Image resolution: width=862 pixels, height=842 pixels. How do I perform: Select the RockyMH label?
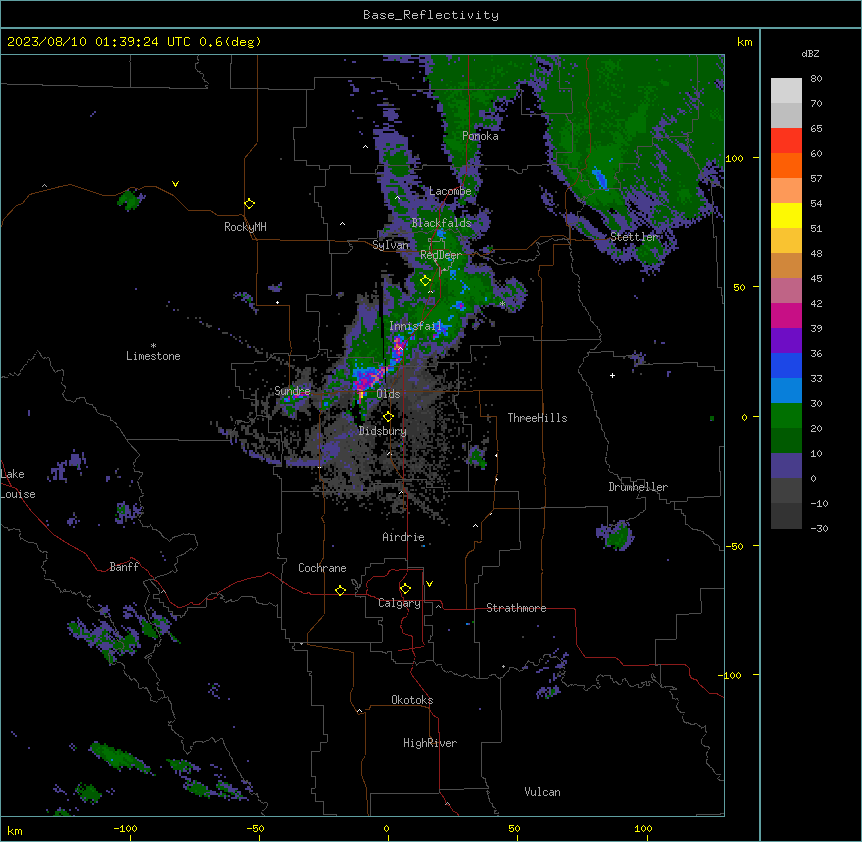click(245, 227)
